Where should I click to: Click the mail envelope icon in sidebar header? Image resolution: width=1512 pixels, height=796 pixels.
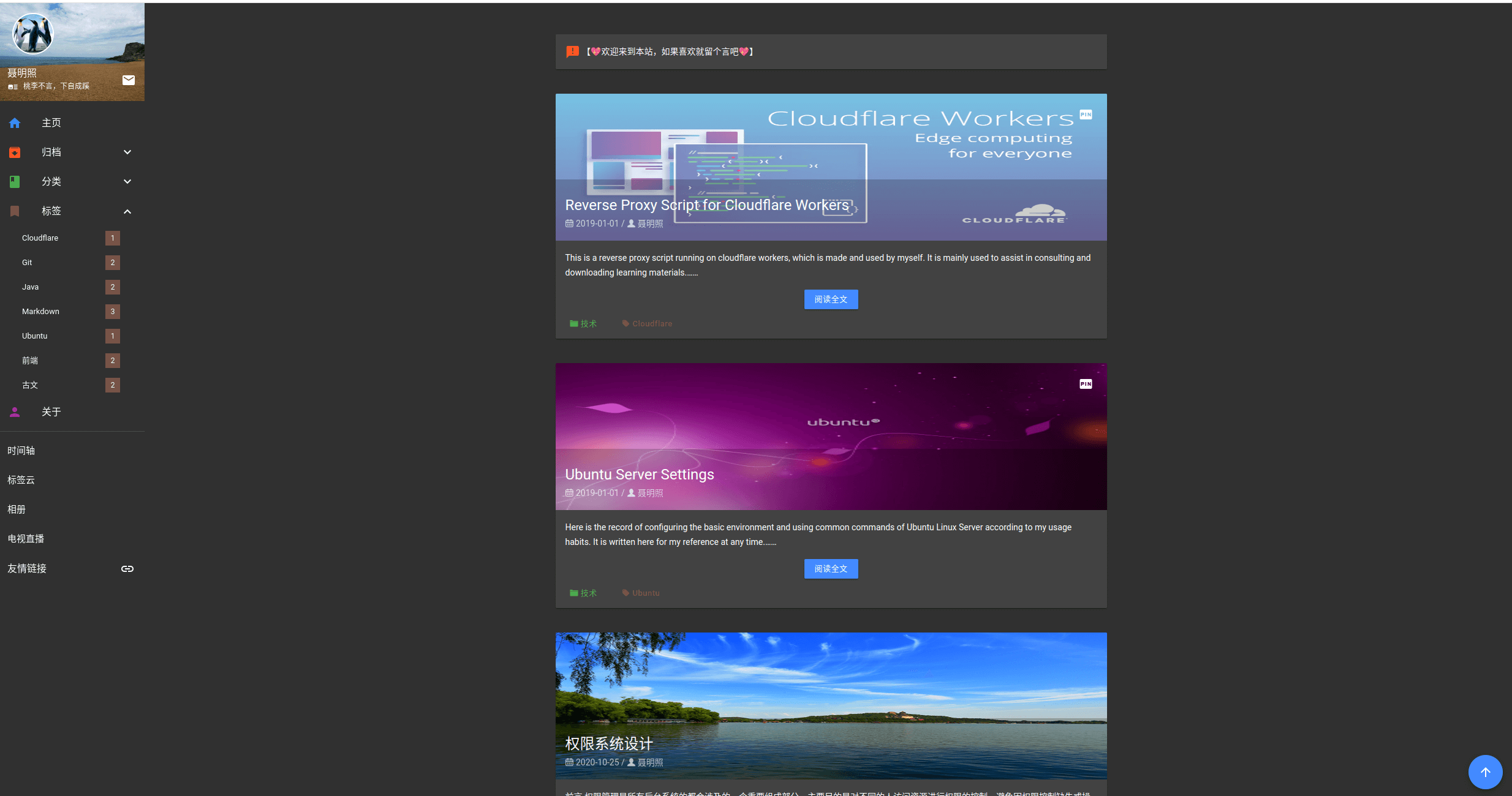(129, 80)
